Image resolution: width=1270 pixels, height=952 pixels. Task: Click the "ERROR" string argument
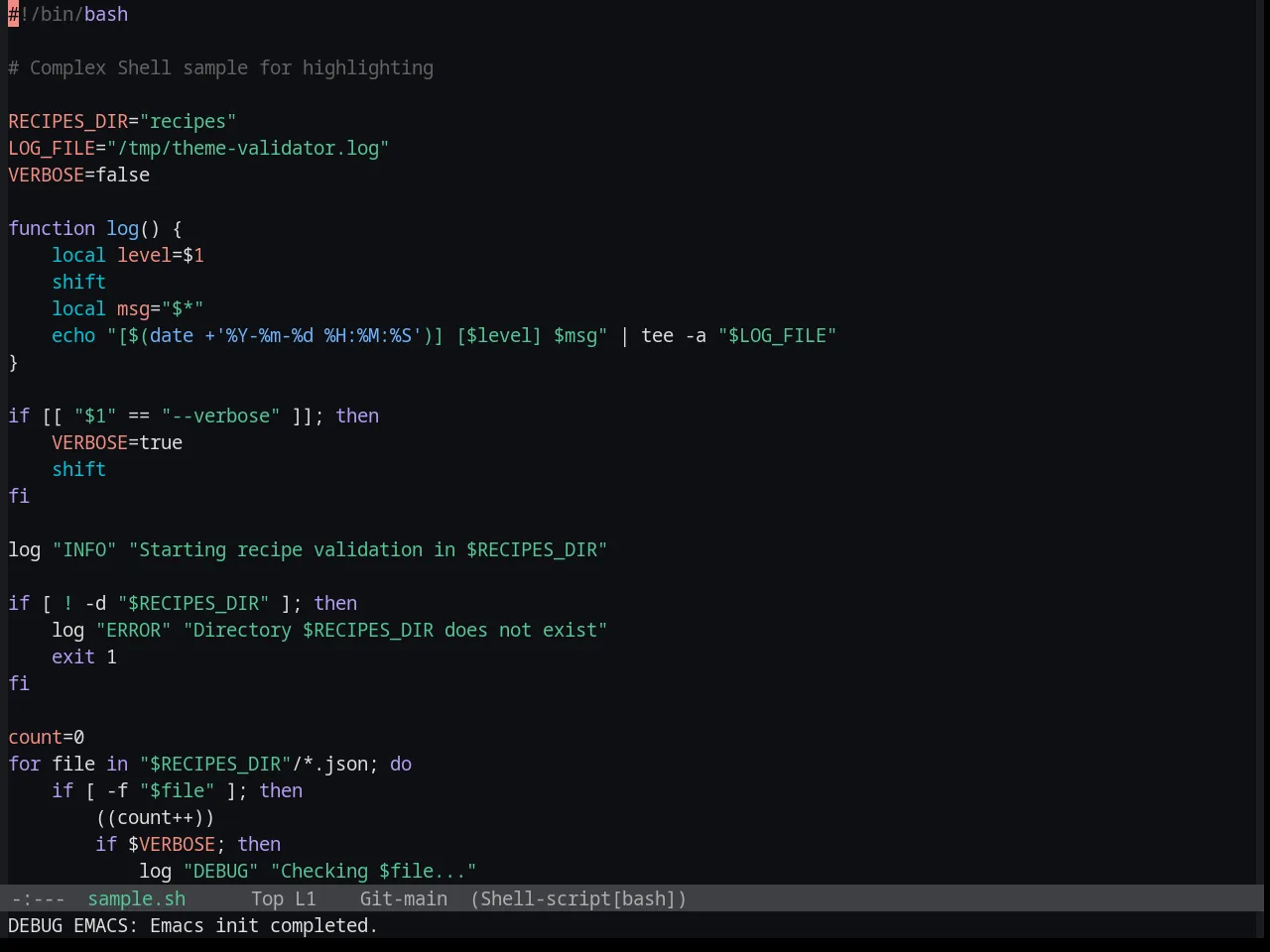[x=133, y=630]
